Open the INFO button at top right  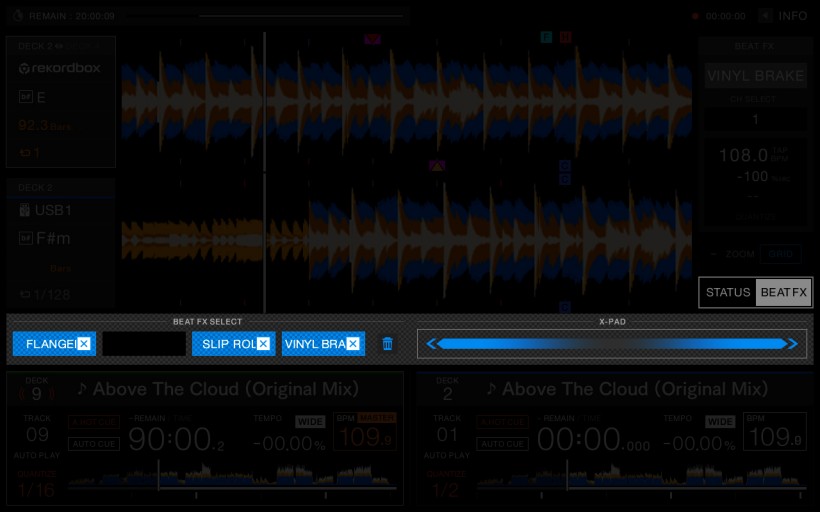pyautogui.click(x=784, y=16)
